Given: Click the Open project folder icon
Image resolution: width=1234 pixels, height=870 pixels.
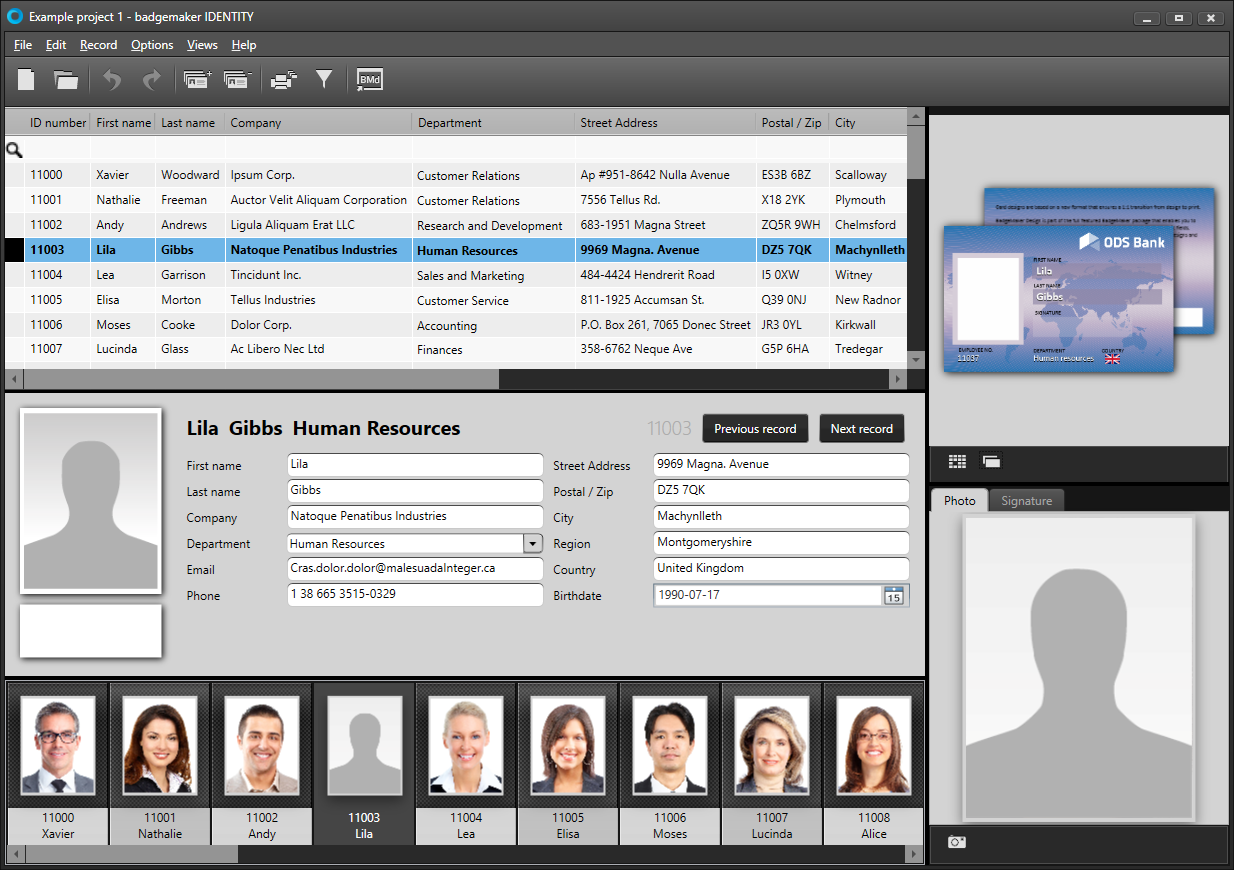Looking at the screenshot, I should tap(66, 80).
